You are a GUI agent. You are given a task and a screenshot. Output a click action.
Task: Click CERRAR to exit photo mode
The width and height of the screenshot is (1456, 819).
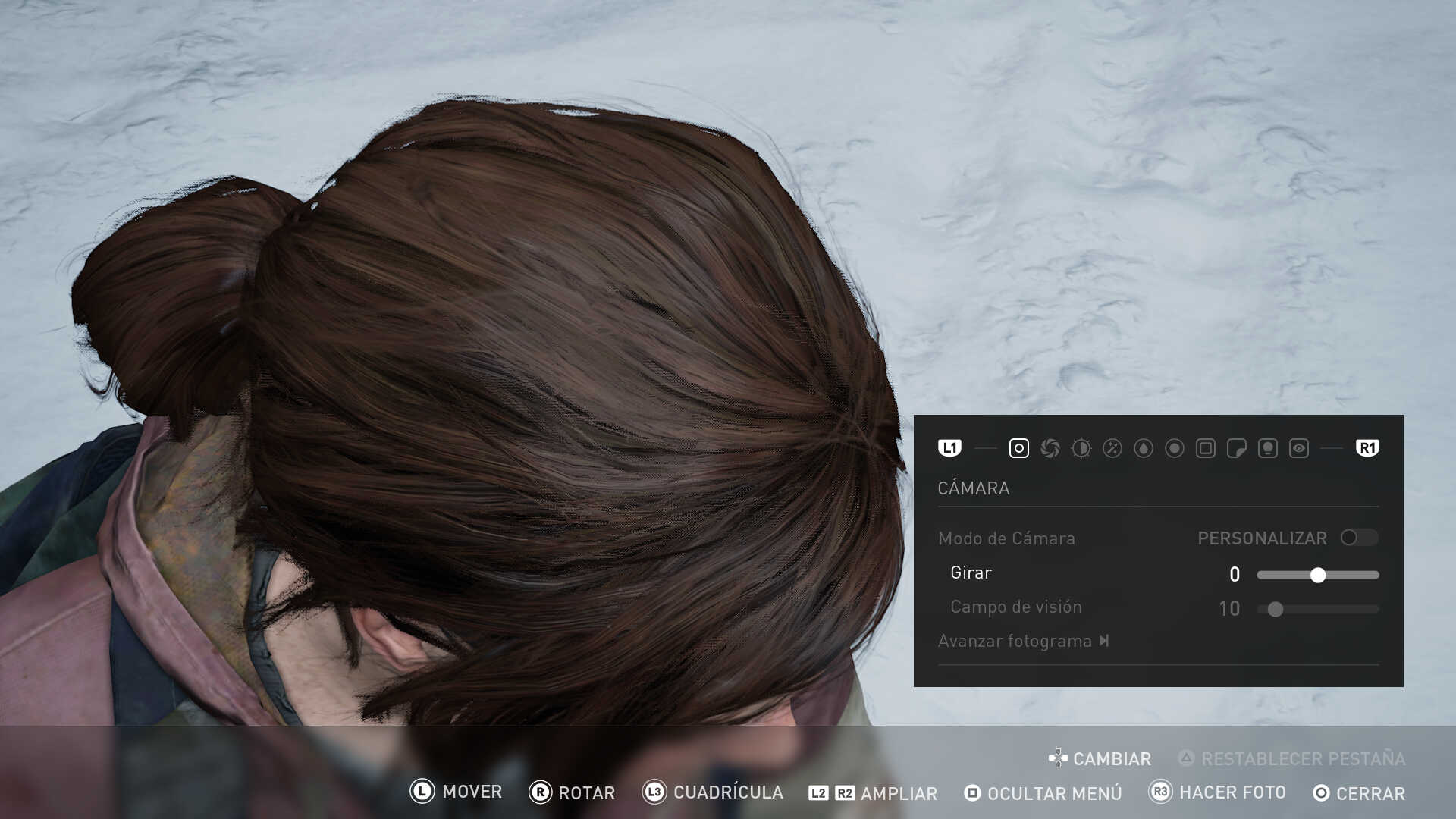click(x=1359, y=793)
